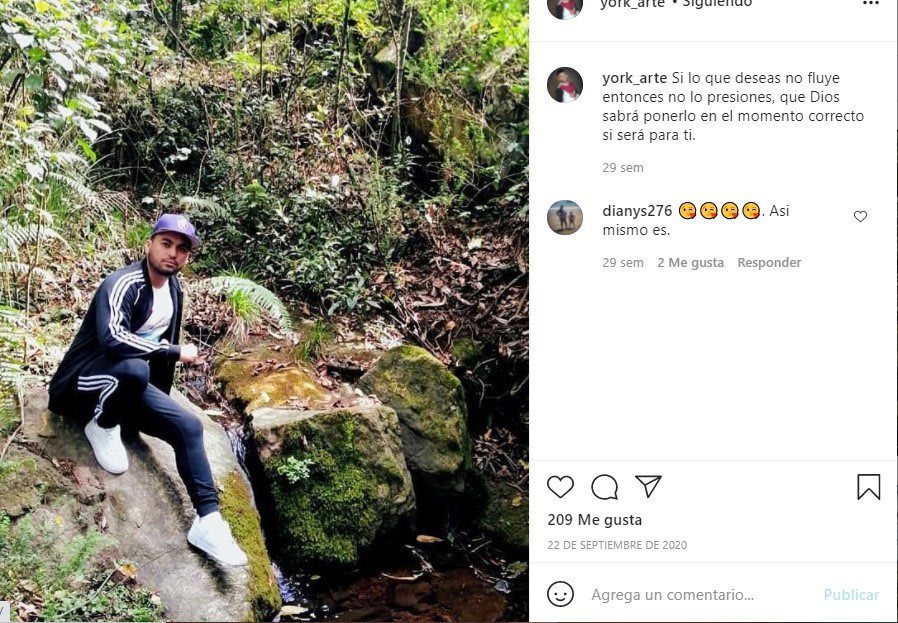This screenshot has width=898, height=623.
Task: Click the Agrega un comentario input field
Action: [700, 595]
